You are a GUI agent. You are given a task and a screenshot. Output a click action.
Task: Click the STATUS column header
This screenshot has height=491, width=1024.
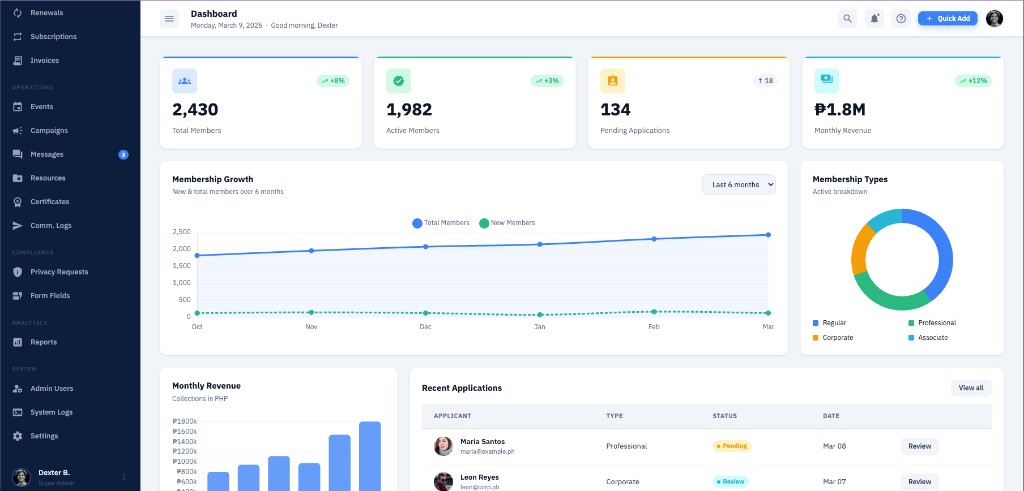pyautogui.click(x=724, y=417)
